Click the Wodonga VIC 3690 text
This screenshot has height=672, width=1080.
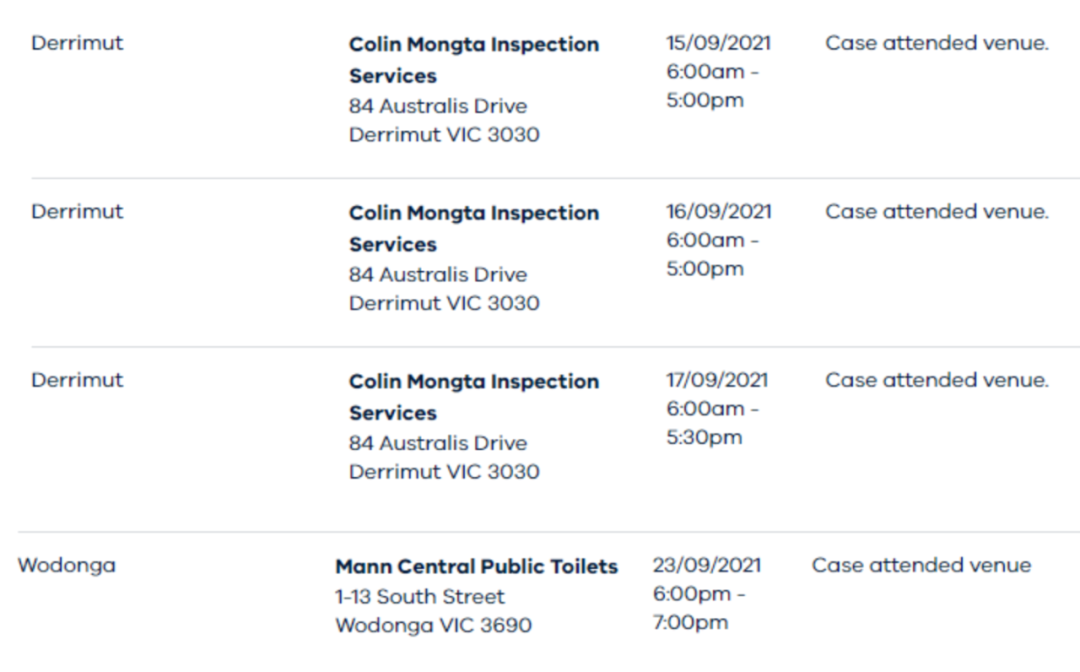click(x=434, y=625)
